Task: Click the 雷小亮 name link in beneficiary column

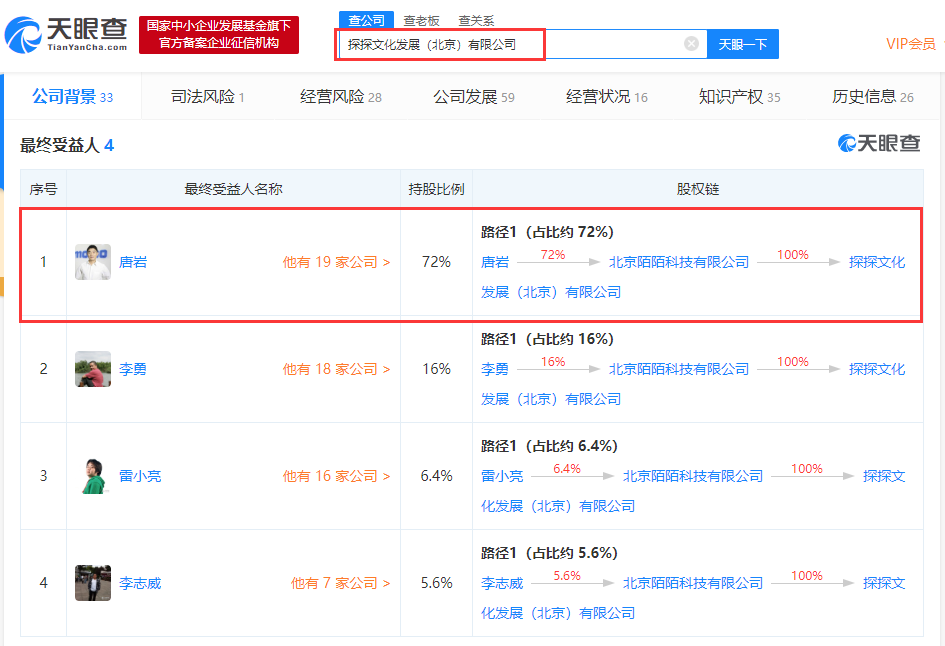Action: point(140,476)
